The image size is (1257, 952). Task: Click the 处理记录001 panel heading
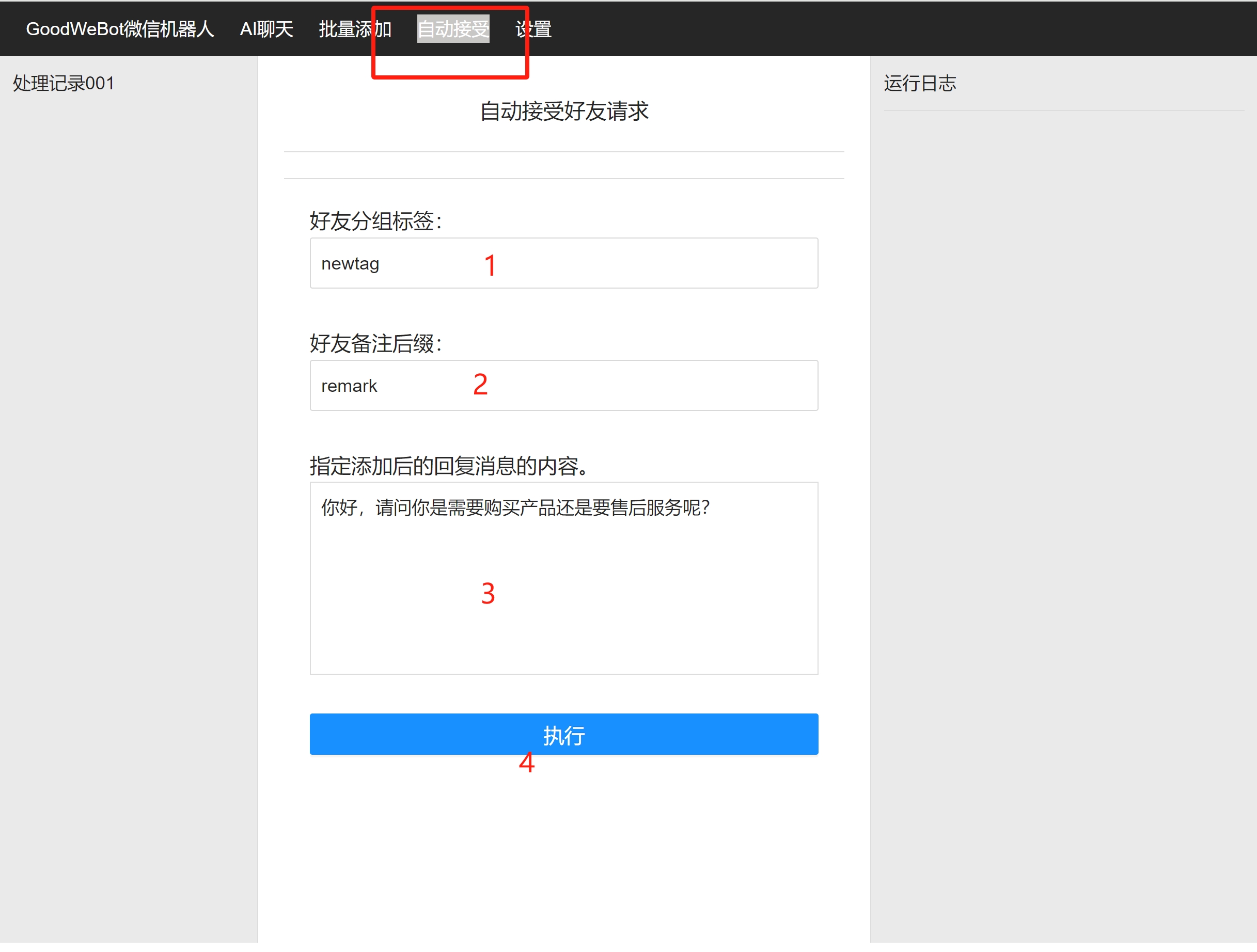coord(64,84)
